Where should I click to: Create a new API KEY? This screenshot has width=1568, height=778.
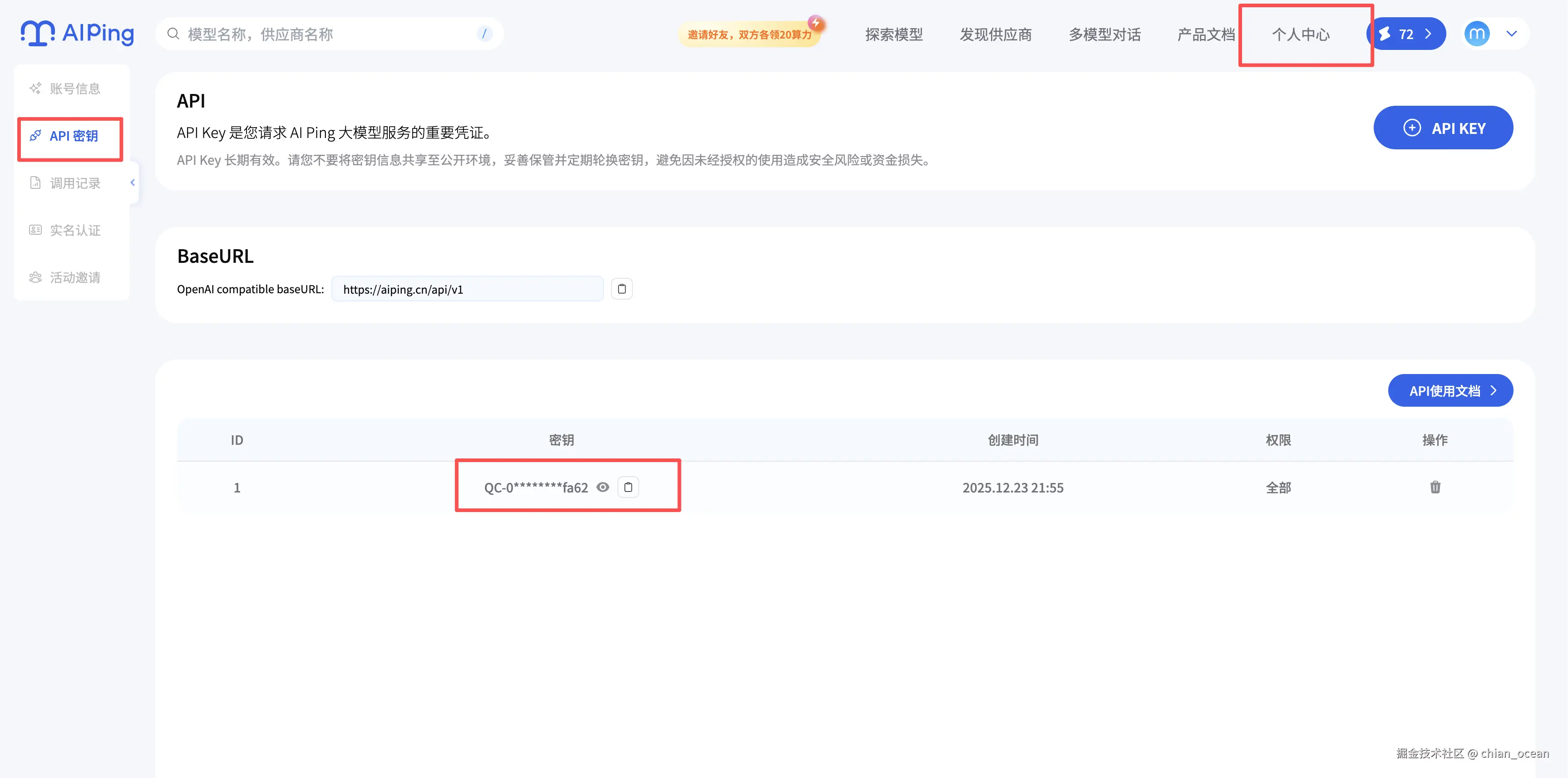pyautogui.click(x=1443, y=128)
